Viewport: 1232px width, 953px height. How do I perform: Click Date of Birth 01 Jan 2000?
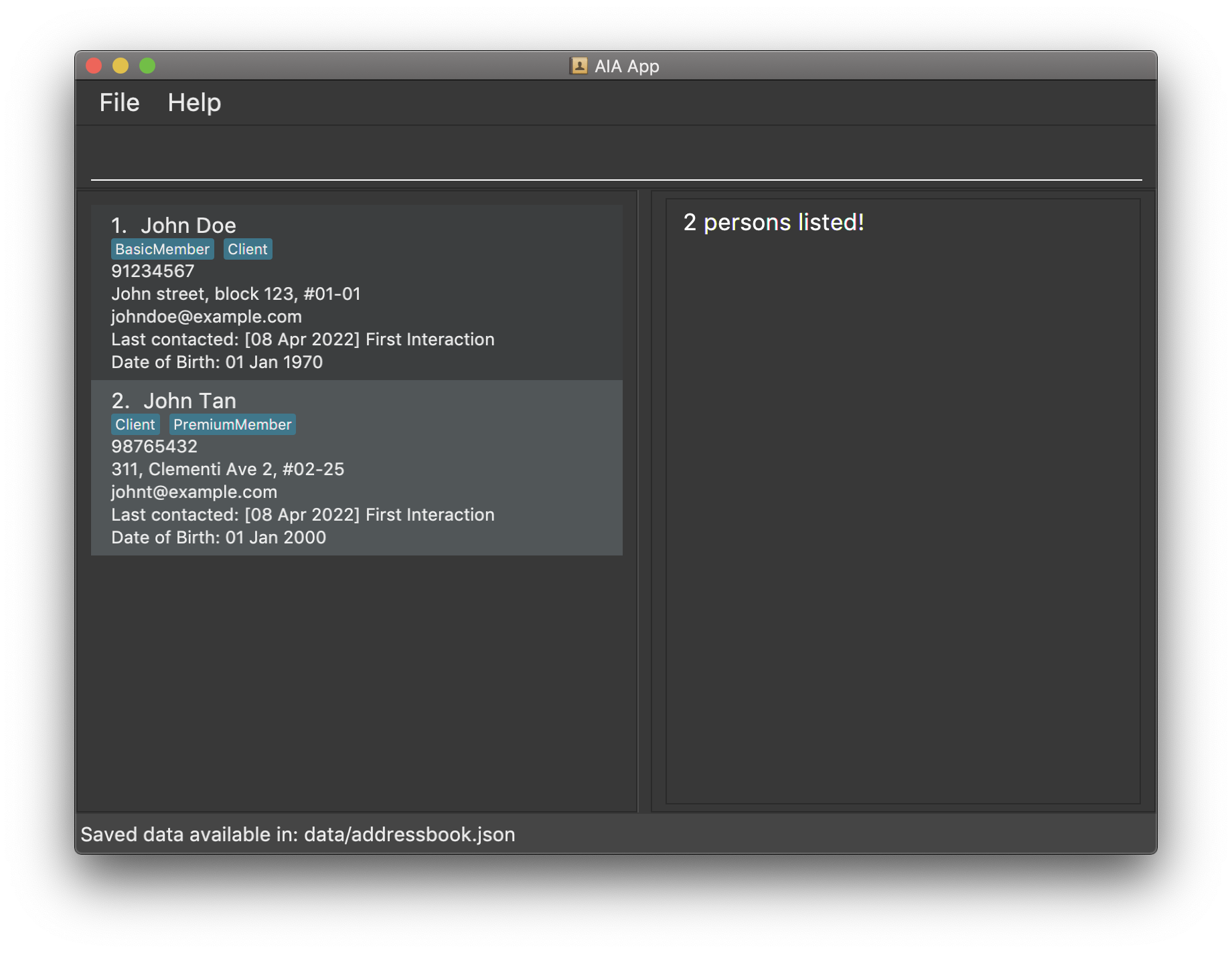[218, 537]
